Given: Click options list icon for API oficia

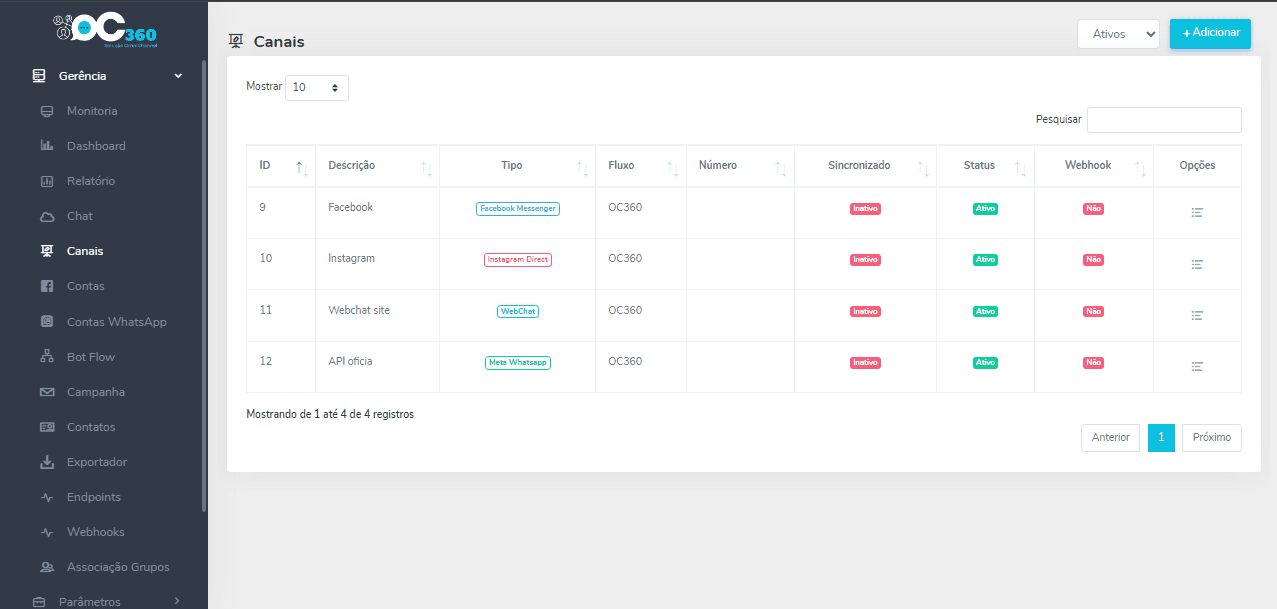Looking at the screenshot, I should pos(1197,366).
